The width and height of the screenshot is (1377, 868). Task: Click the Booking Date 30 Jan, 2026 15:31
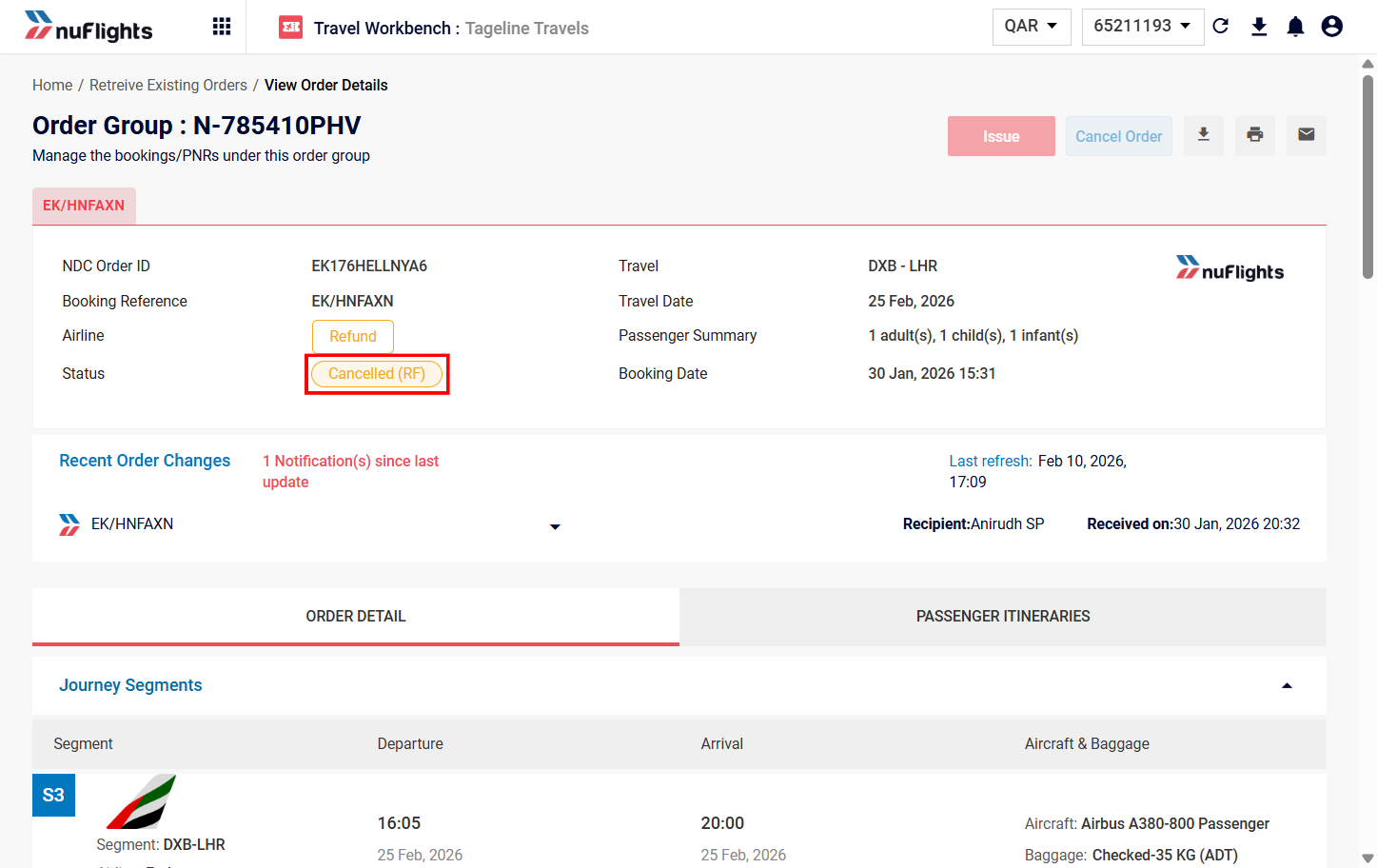(x=932, y=374)
